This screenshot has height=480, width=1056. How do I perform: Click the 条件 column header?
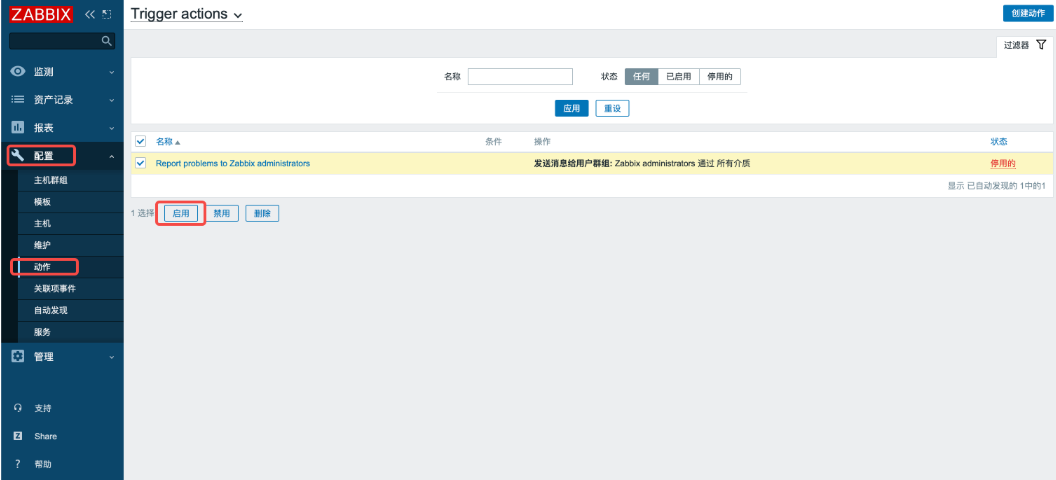tap(494, 141)
